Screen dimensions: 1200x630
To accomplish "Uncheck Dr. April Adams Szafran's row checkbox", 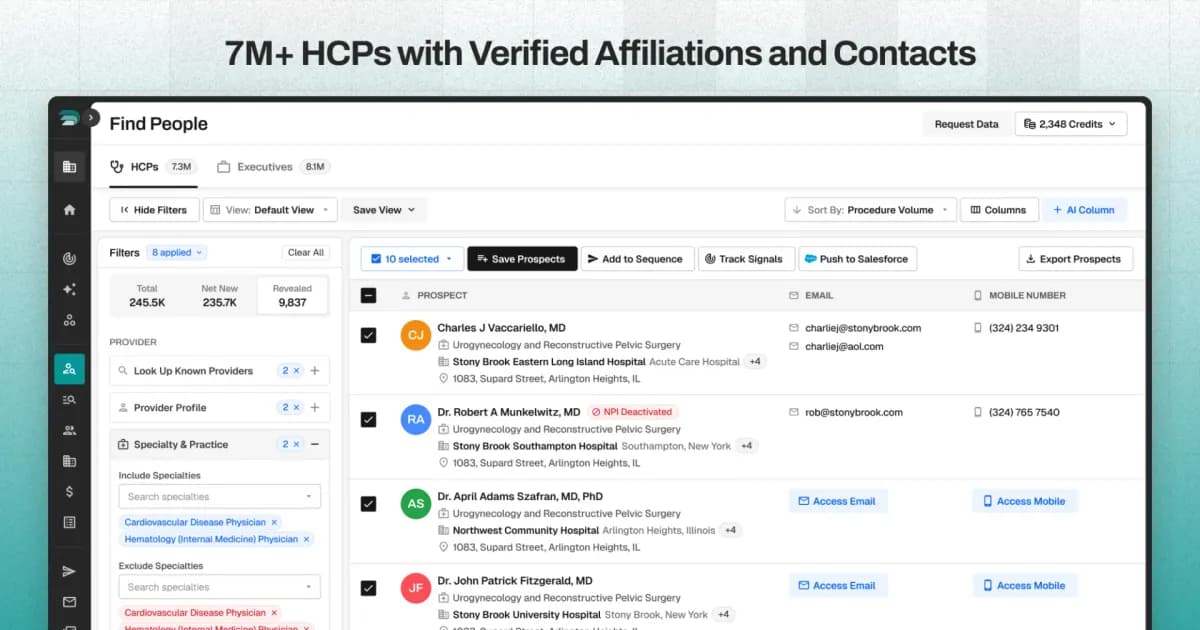I will [369, 503].
